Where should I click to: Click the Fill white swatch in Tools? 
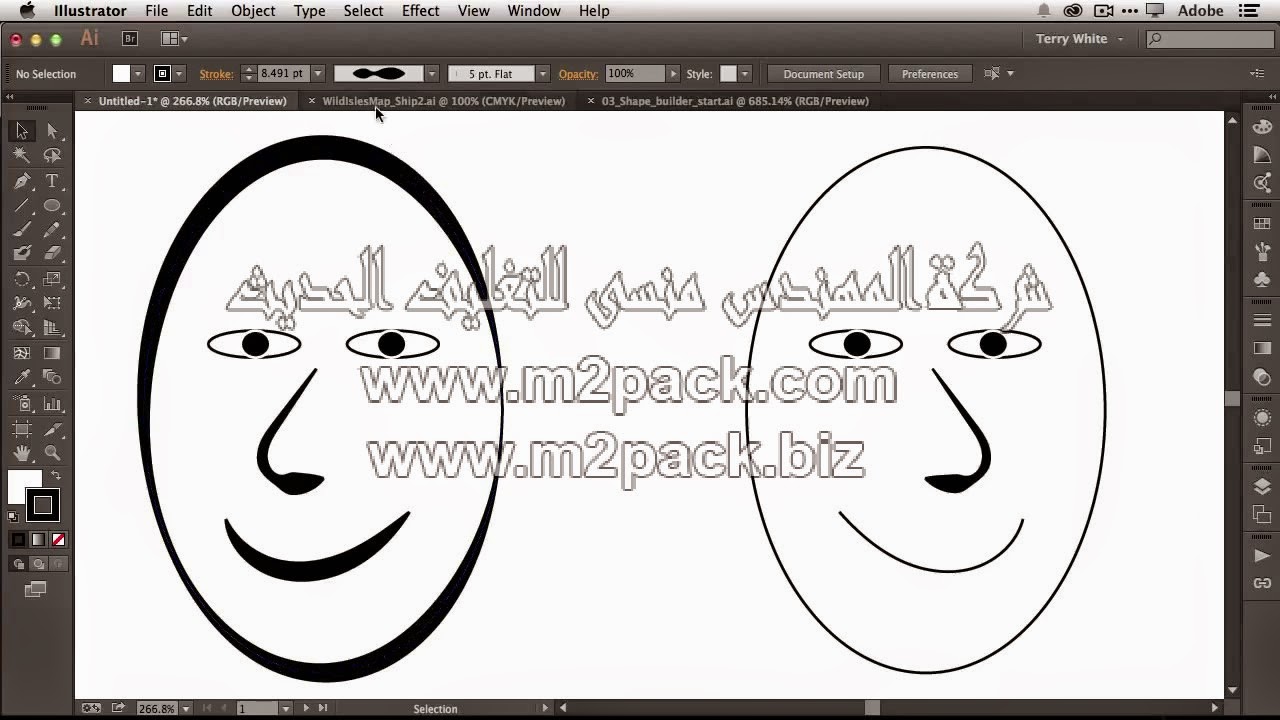[22, 485]
